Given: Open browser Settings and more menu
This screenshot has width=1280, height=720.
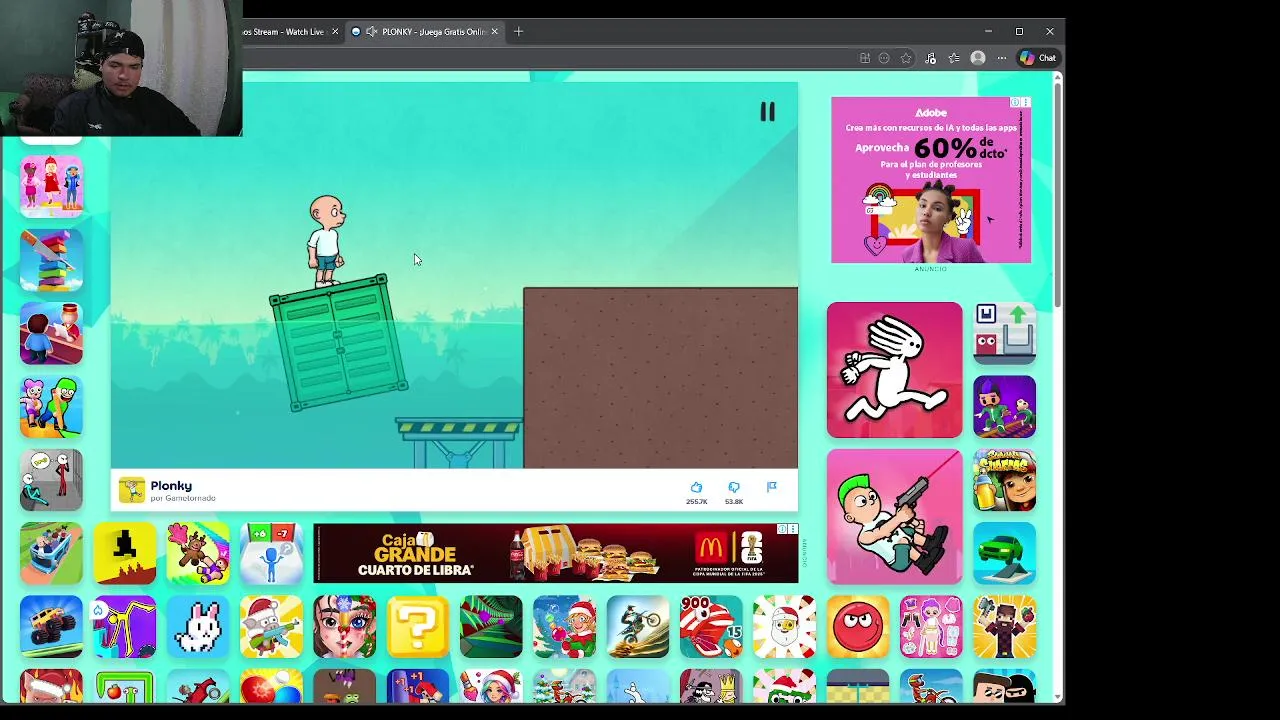Looking at the screenshot, I should [1002, 58].
